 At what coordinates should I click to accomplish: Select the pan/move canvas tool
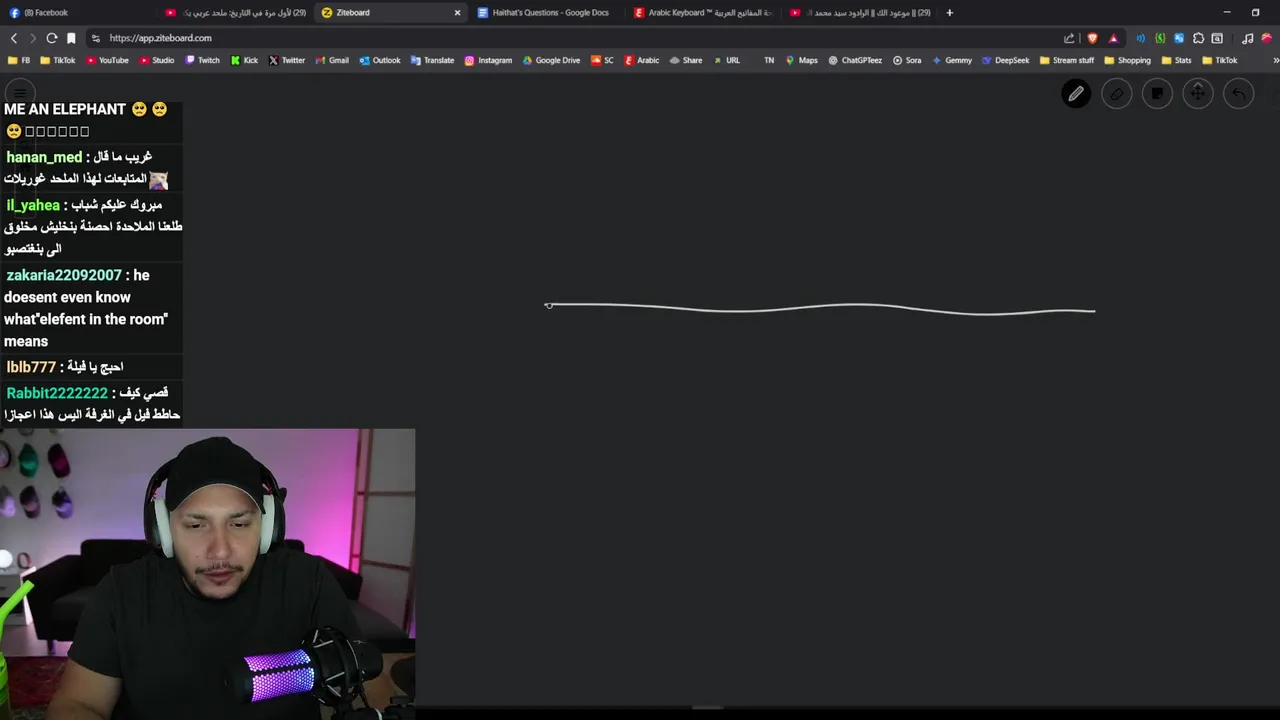coord(1198,94)
